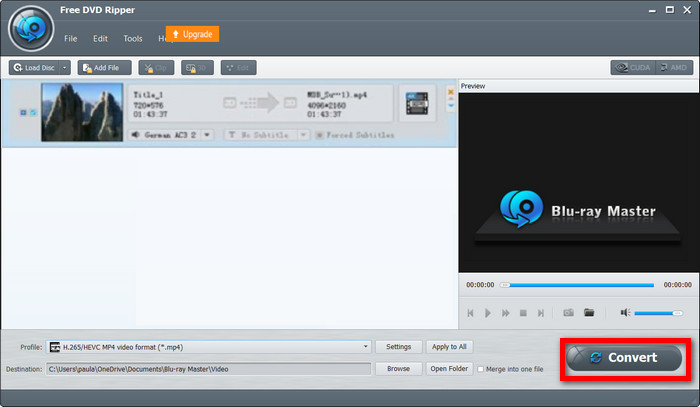Toggle the Forced Subtitles checkbox

(x=319, y=135)
